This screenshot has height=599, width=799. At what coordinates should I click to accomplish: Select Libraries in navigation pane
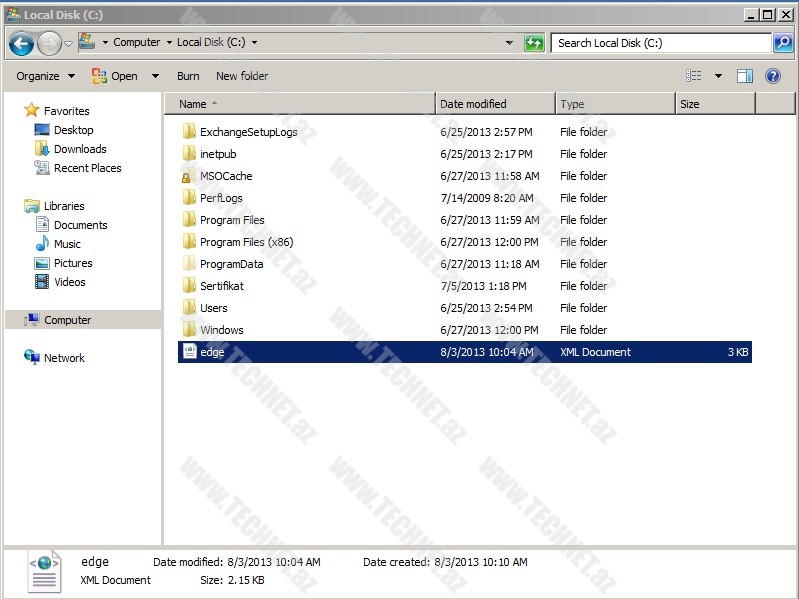click(x=64, y=206)
